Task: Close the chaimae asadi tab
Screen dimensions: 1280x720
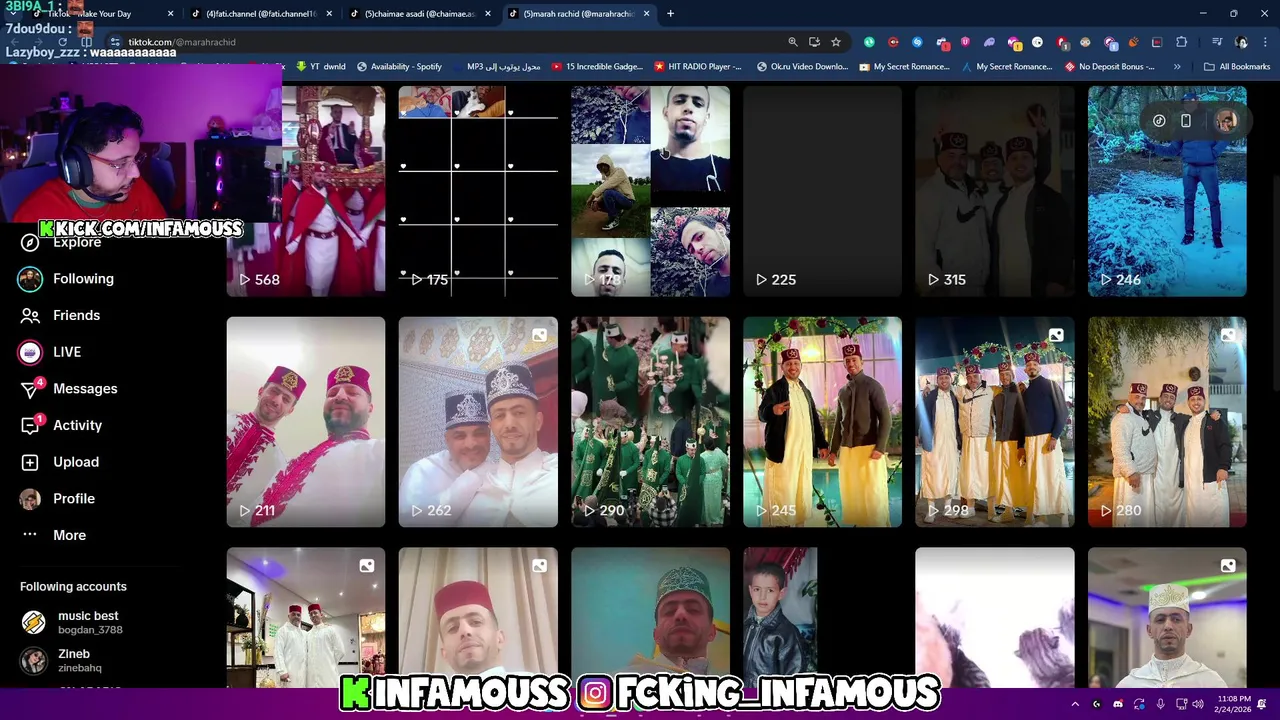Action: [488, 14]
